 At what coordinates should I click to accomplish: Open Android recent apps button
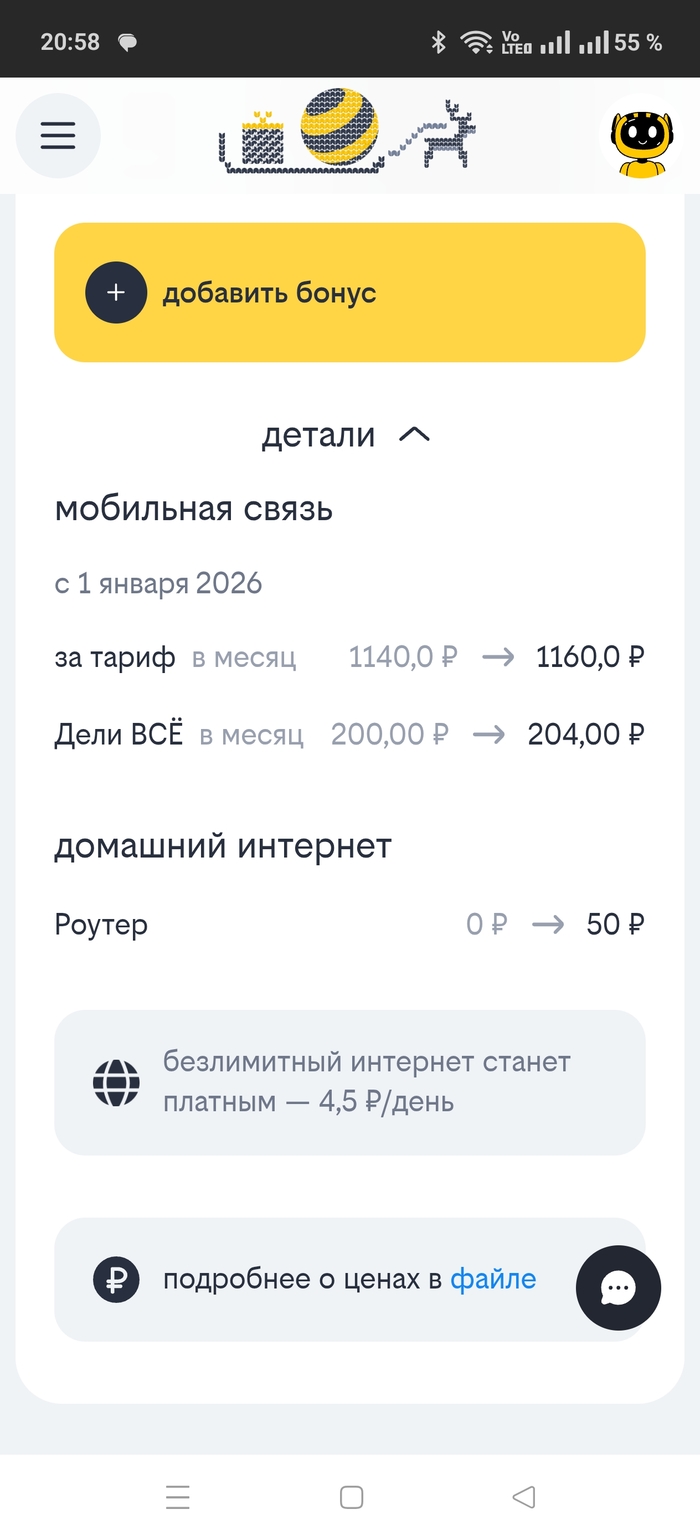[178, 1497]
